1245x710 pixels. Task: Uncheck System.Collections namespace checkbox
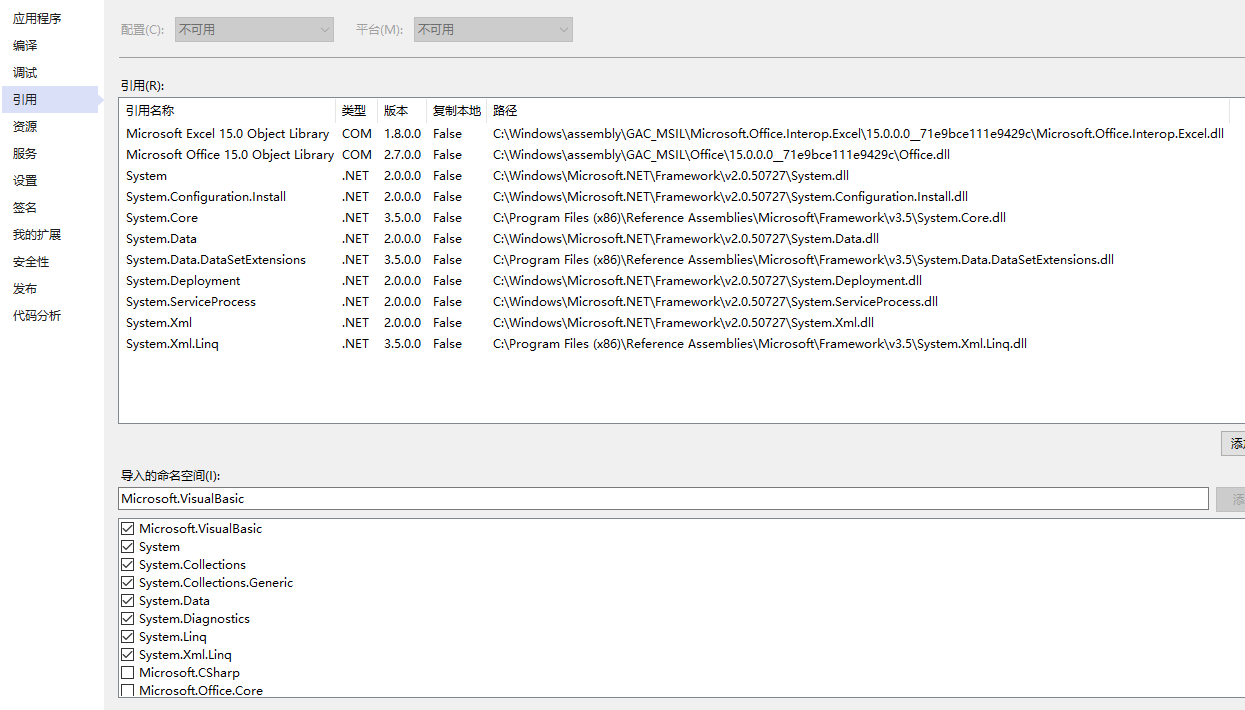pos(127,565)
